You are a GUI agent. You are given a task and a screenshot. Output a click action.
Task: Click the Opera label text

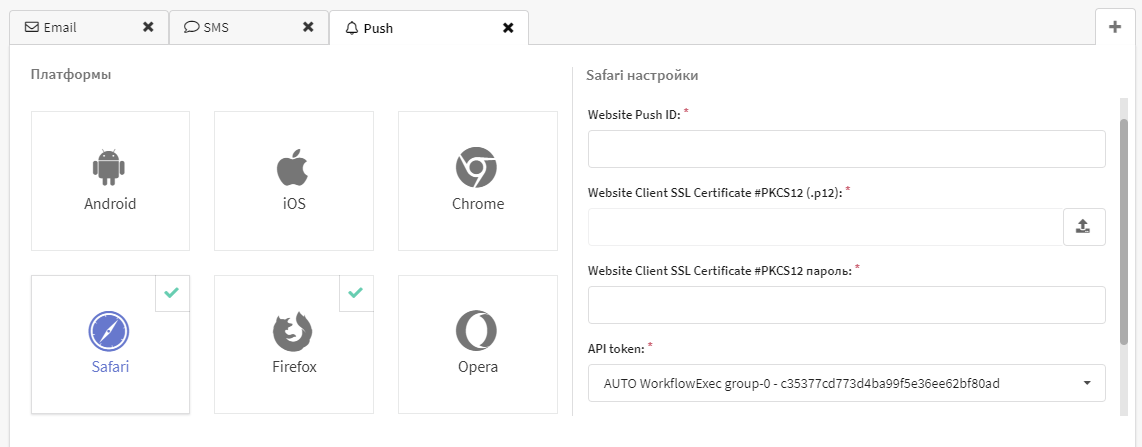478,367
